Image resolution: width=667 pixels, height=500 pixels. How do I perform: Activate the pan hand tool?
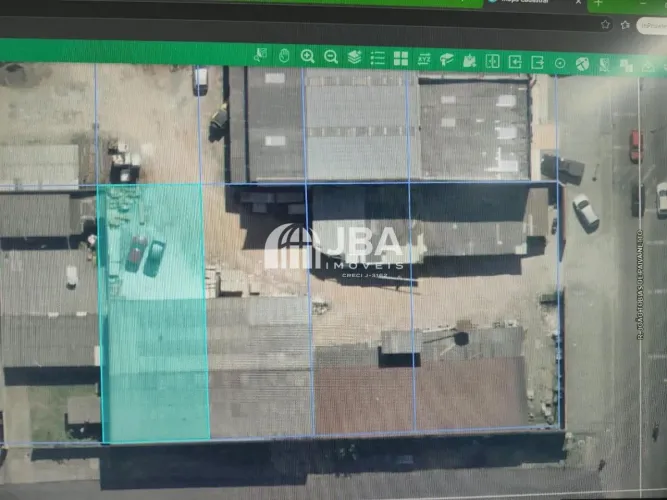pos(284,55)
